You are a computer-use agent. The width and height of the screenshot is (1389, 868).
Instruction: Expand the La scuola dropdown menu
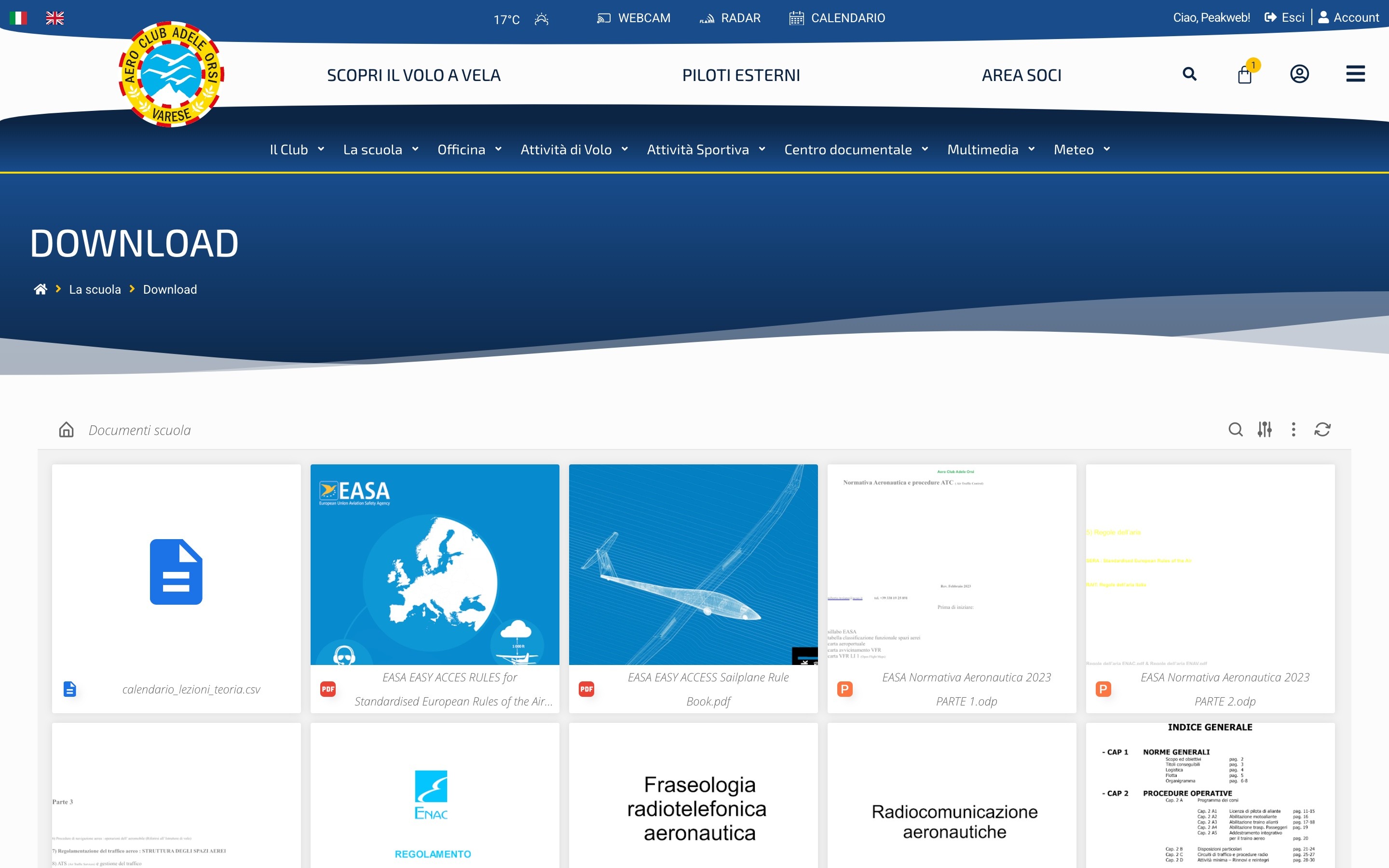(x=381, y=149)
